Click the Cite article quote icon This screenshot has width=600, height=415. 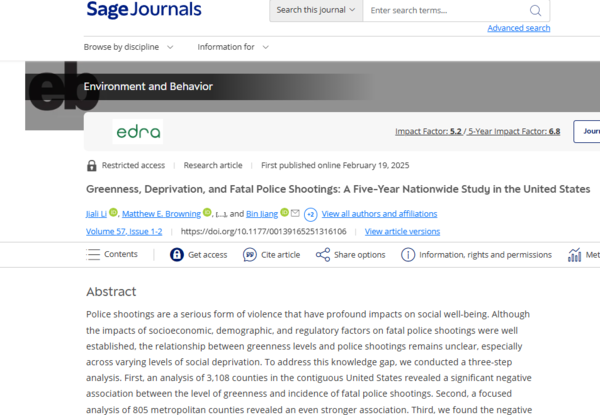tap(249, 255)
